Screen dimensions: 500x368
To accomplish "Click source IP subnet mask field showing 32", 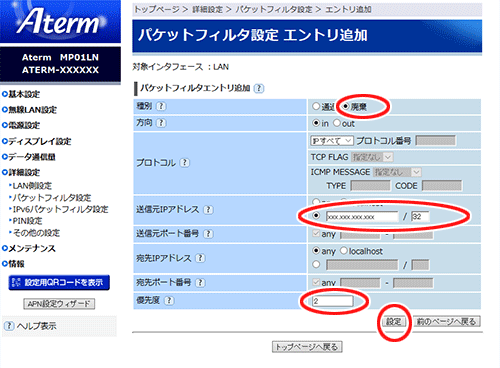I will [420, 217].
